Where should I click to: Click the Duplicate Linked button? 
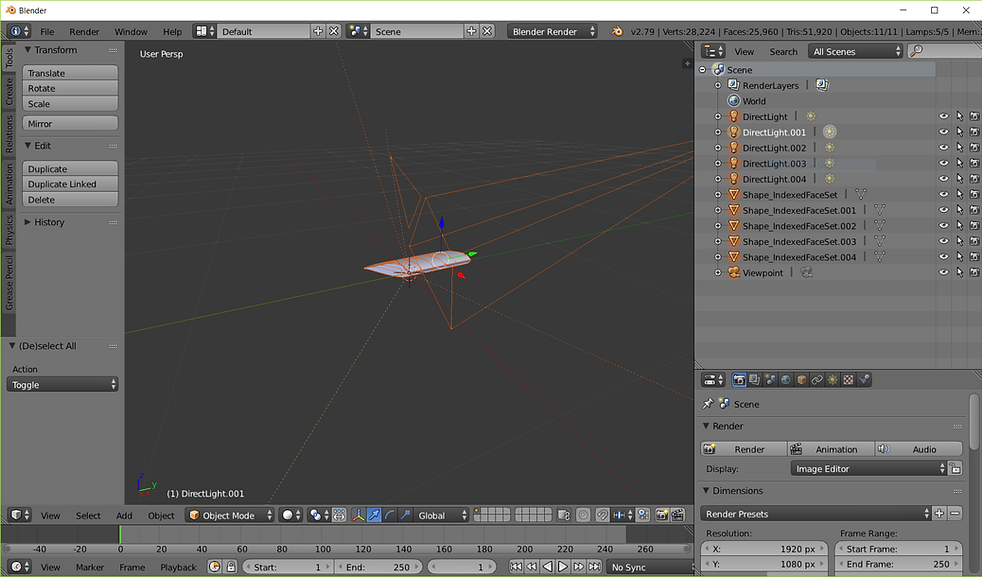point(70,184)
